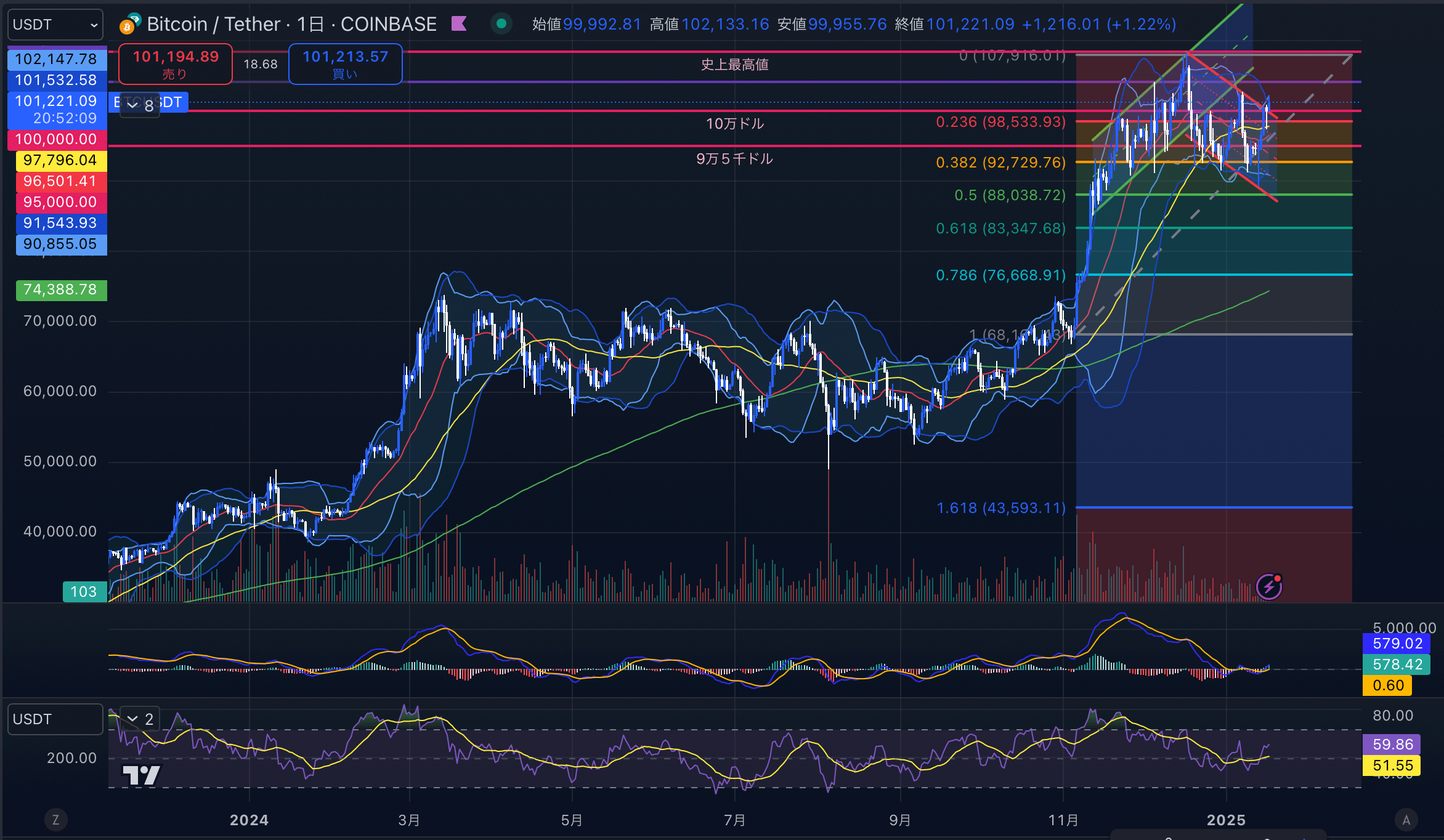Click the 50,000.00 price axis tick
The height and width of the screenshot is (840, 1444).
60,461
